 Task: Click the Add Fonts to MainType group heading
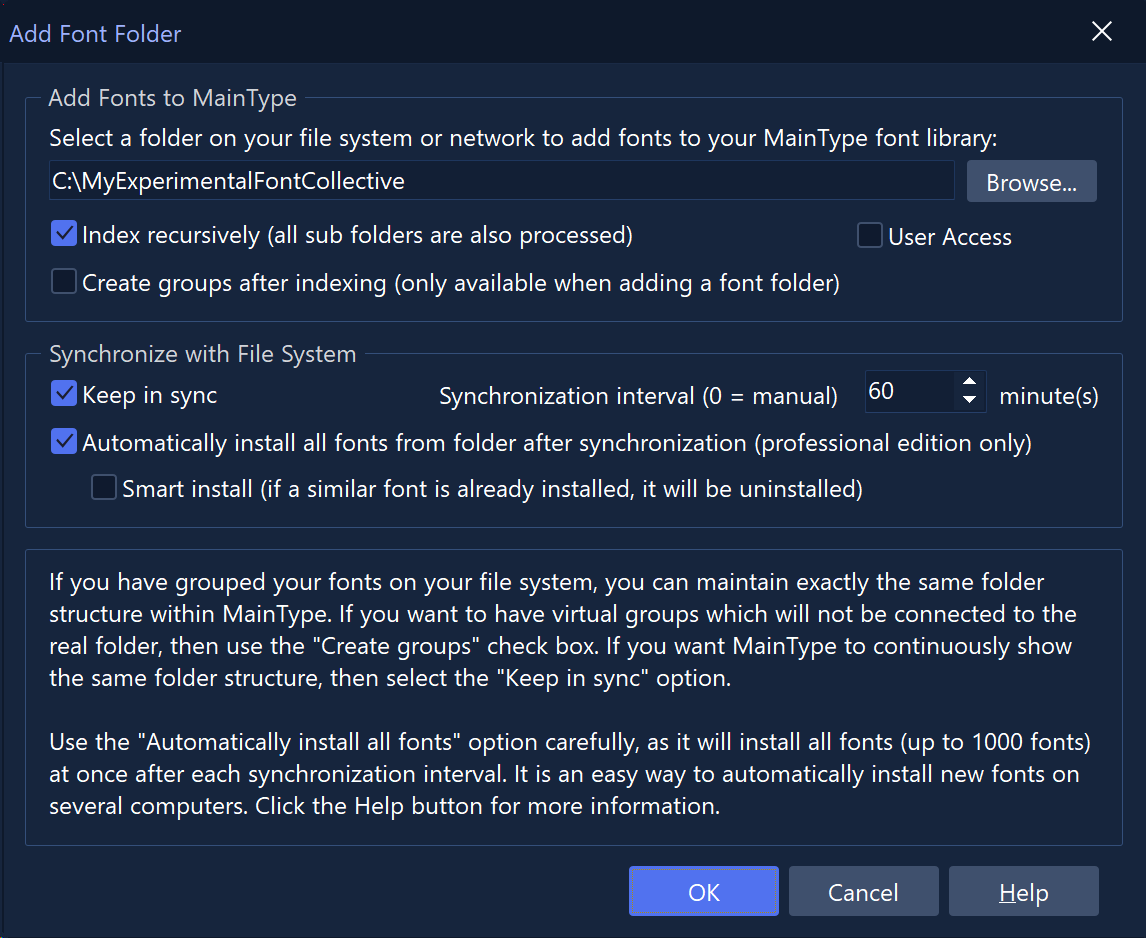[172, 98]
